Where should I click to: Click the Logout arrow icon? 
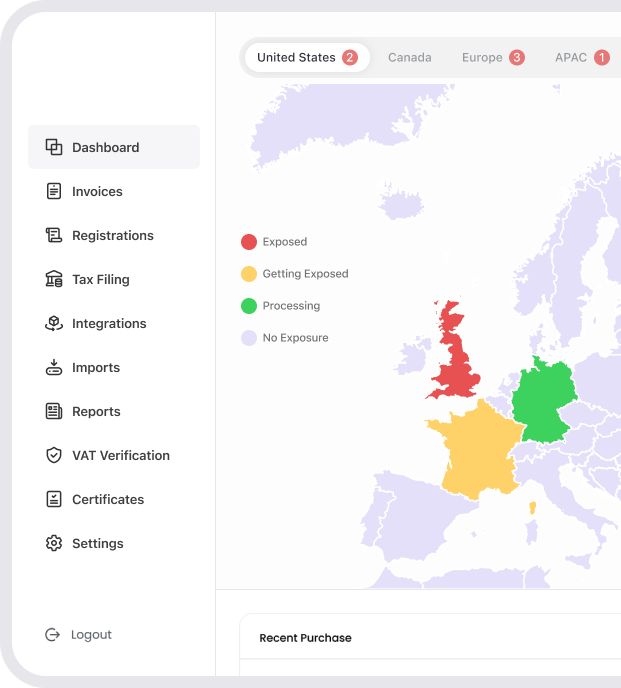point(53,634)
